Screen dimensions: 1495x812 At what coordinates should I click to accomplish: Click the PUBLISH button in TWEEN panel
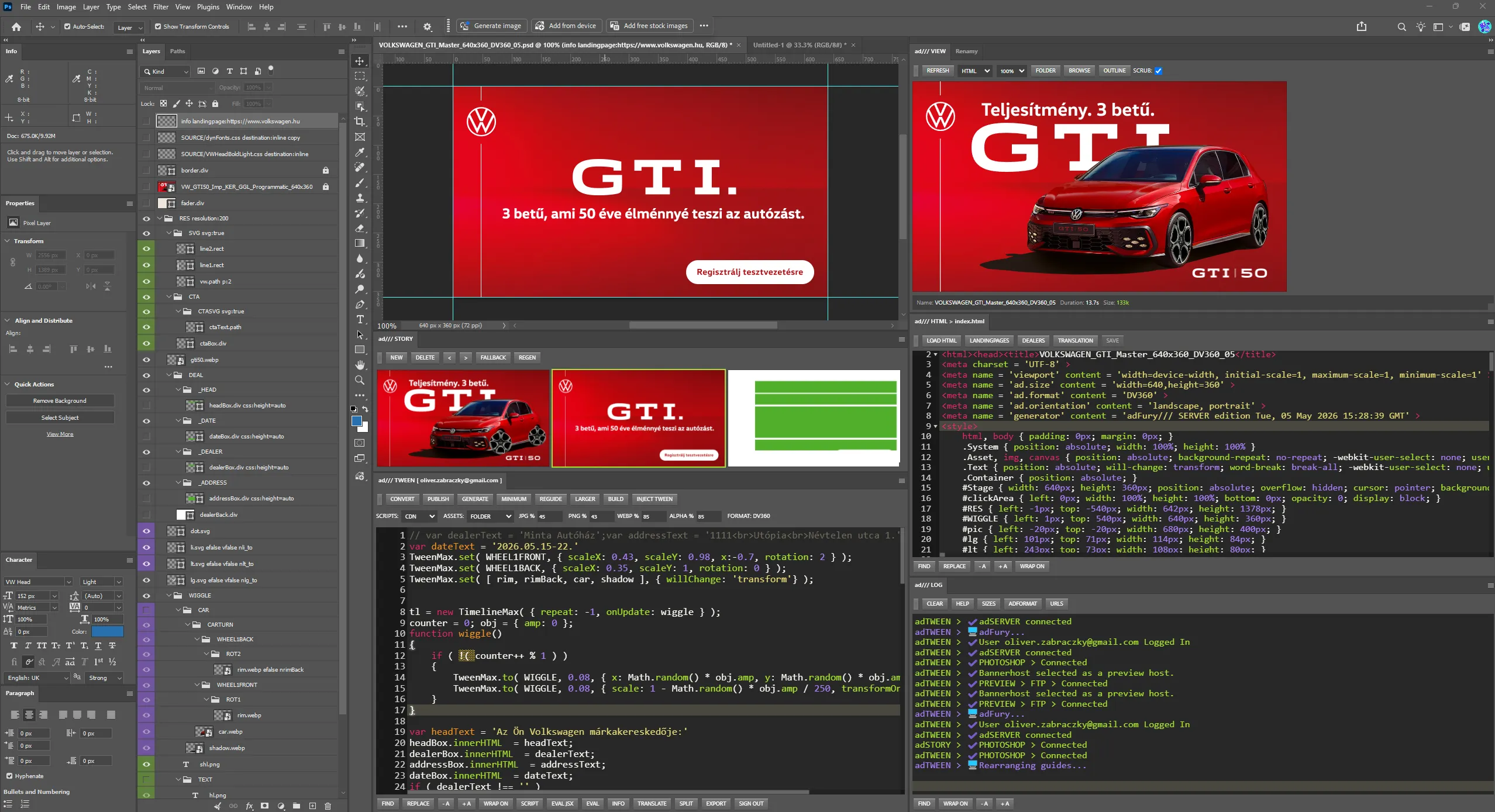tap(438, 499)
